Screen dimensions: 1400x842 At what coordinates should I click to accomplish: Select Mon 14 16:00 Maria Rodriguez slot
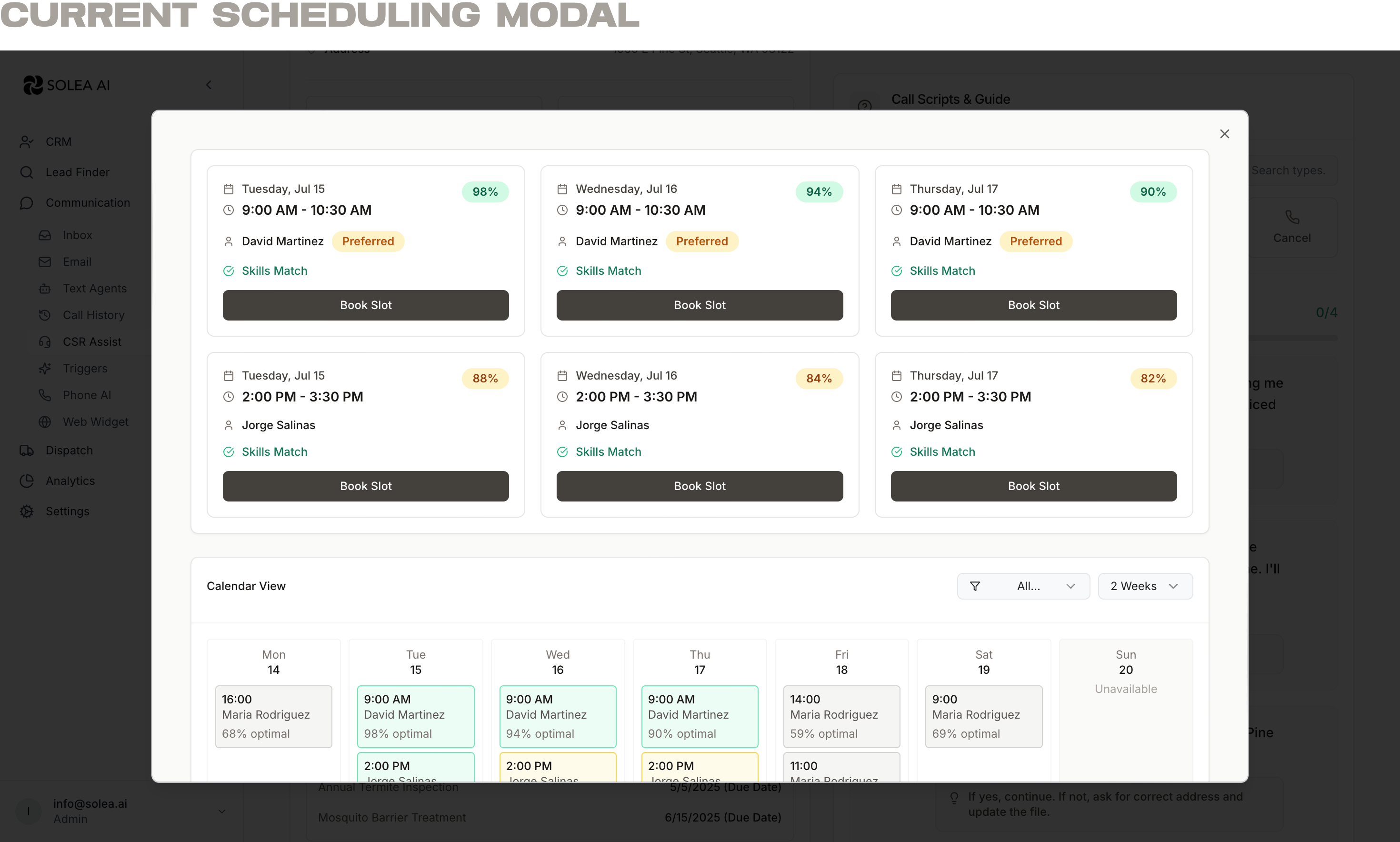[273, 716]
